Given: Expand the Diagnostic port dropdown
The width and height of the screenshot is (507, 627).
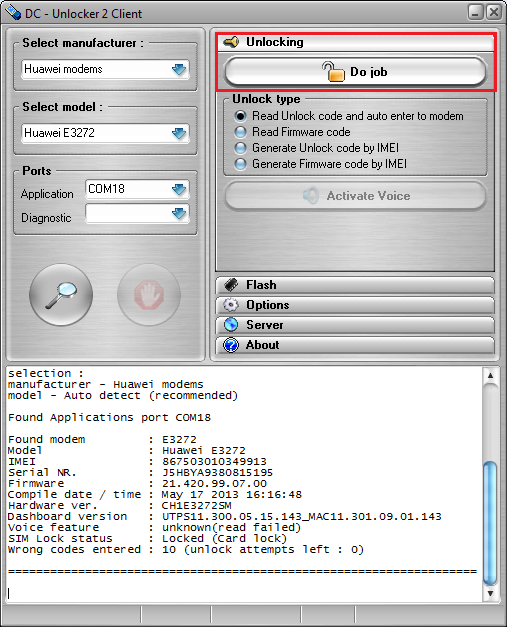Looking at the screenshot, I should (x=137, y=214).
